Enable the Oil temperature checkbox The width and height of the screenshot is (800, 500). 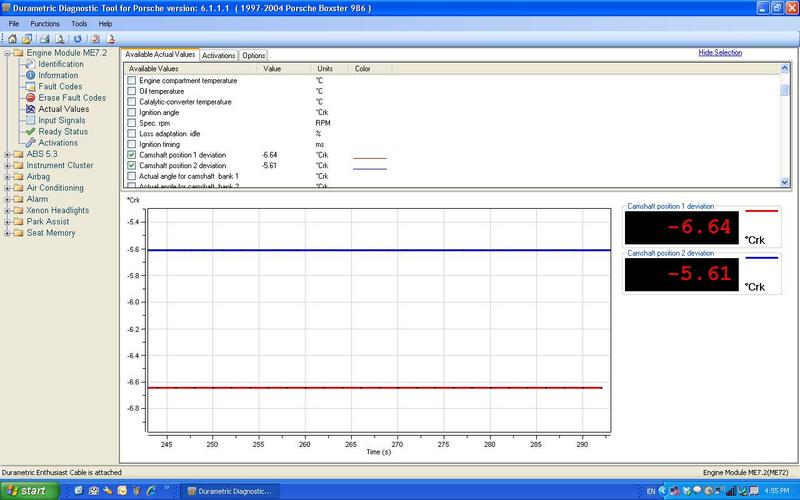click(132, 91)
